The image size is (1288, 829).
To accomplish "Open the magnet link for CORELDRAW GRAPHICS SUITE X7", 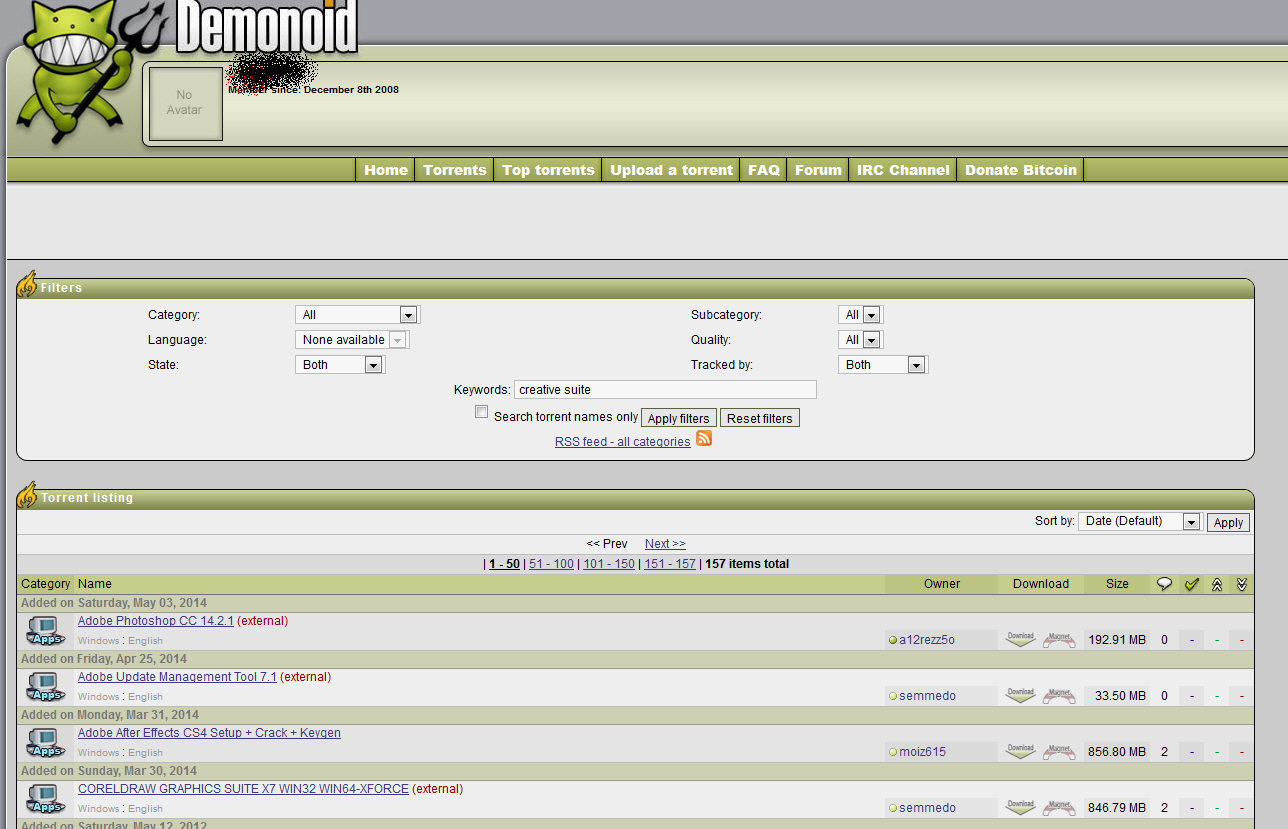I will [x=1059, y=807].
